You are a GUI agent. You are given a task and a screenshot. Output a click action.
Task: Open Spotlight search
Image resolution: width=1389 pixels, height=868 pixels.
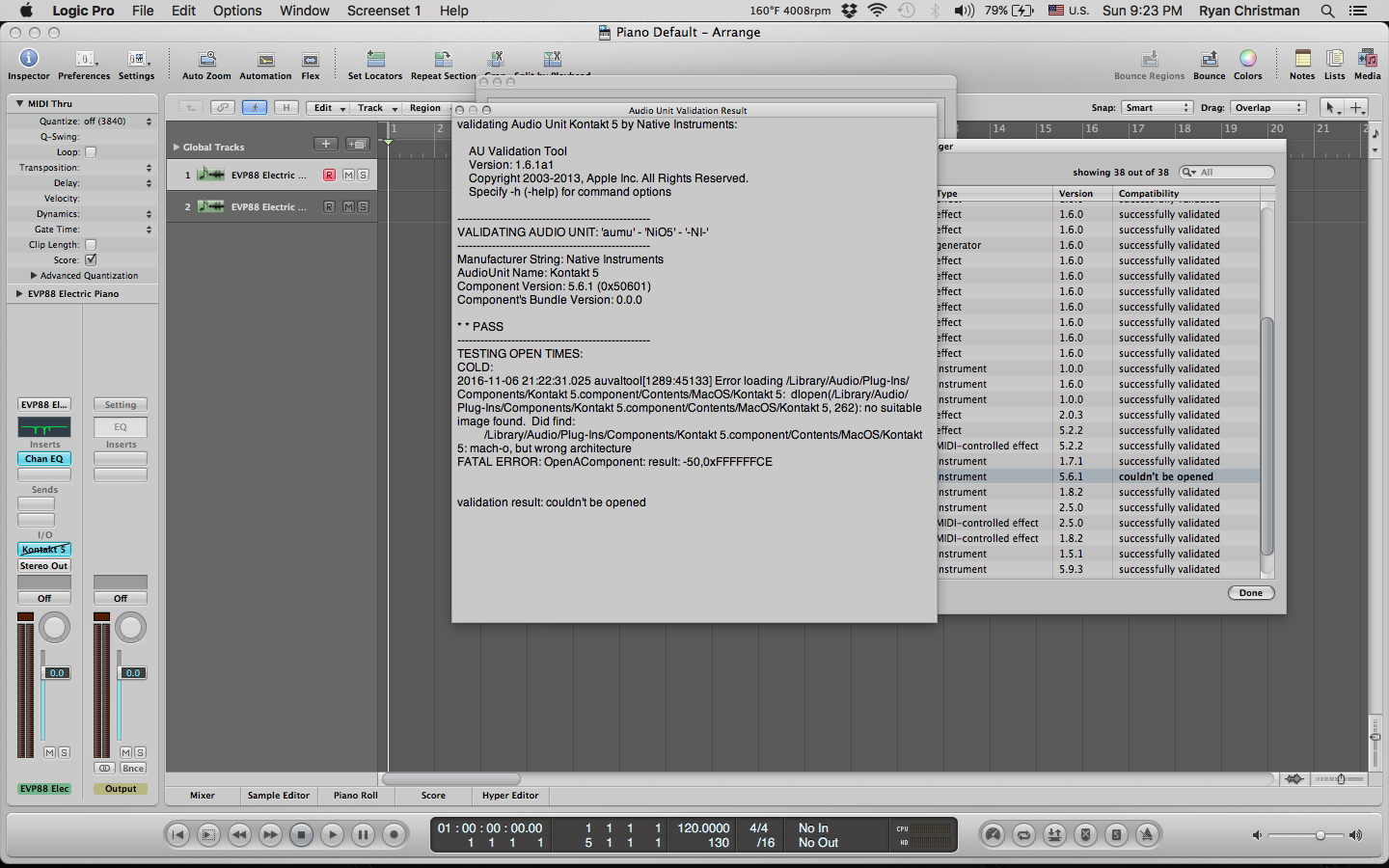point(1327,11)
